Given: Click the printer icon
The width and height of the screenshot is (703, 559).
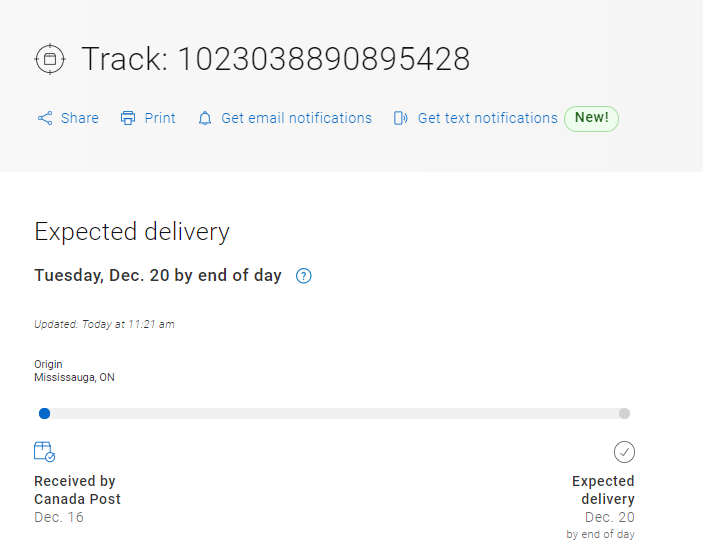Looking at the screenshot, I should coord(128,118).
